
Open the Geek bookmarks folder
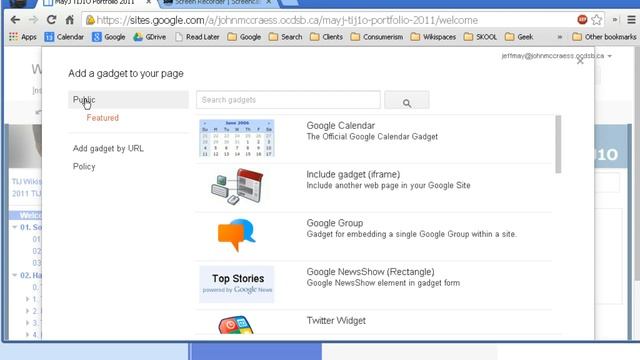pos(519,37)
